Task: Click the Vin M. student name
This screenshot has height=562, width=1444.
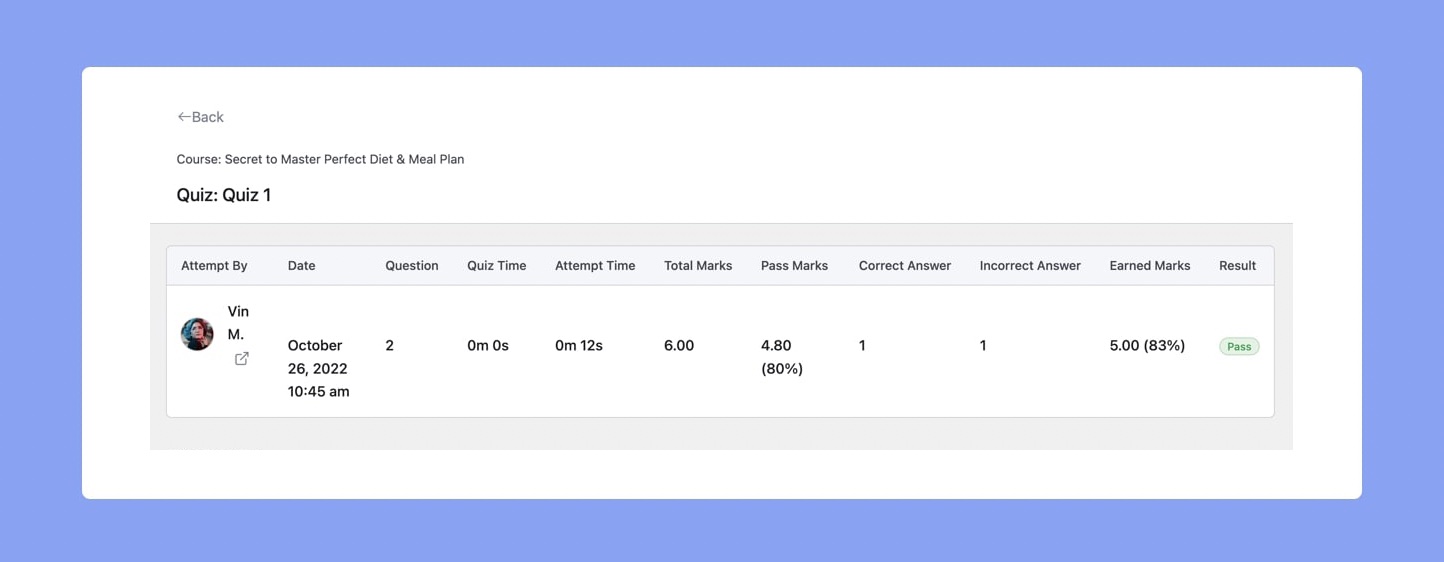Action: [238, 323]
